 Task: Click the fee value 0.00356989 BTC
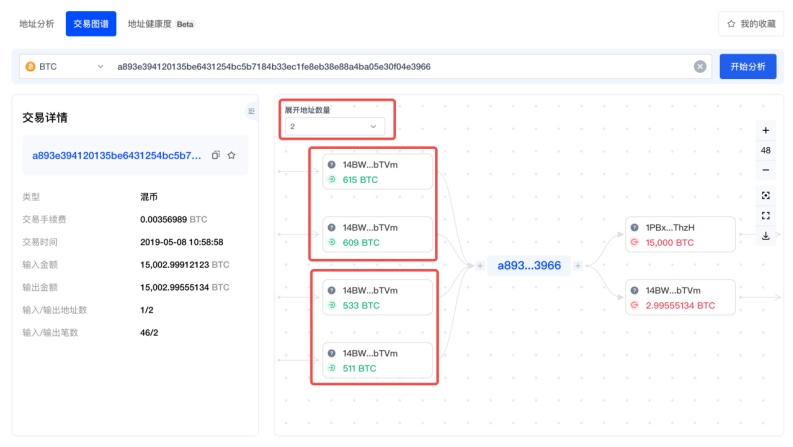tap(173, 219)
